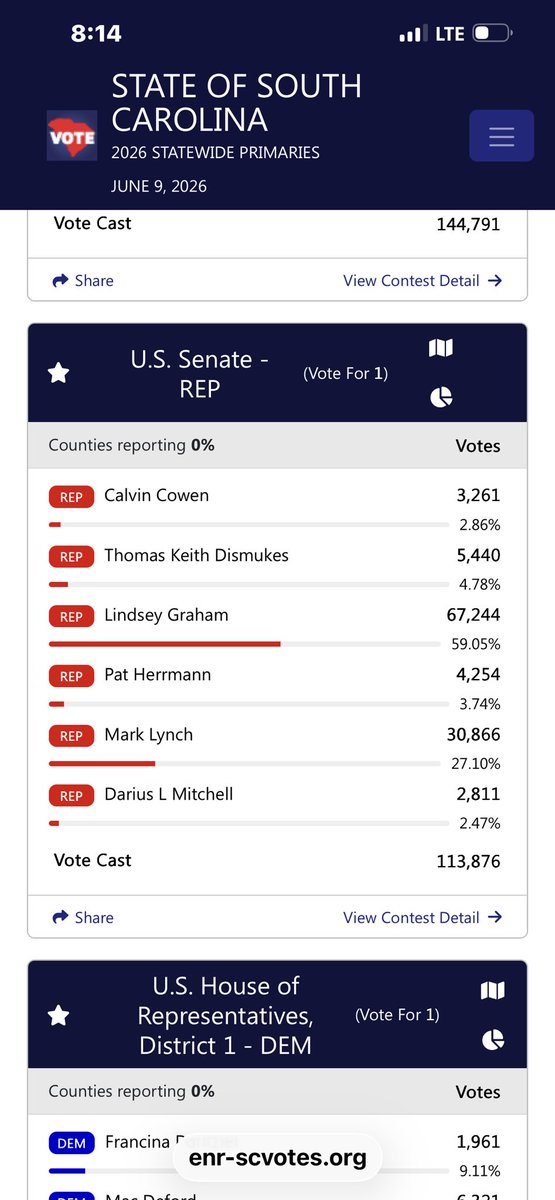The width and height of the screenshot is (555, 1200).
Task: Favorite the House District 1 DEM contest star
Action: pos(59,1016)
